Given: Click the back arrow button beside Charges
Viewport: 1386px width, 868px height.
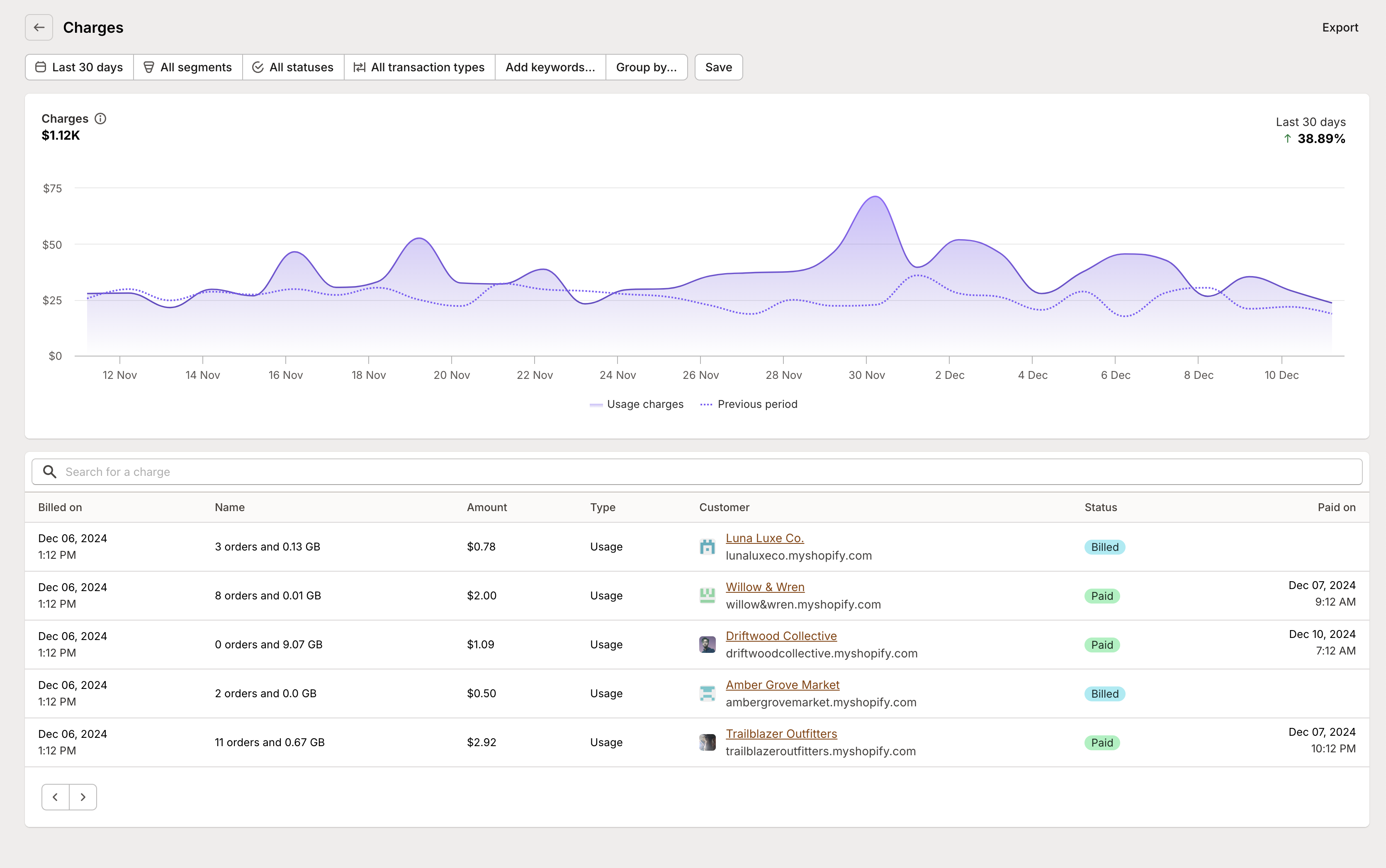Looking at the screenshot, I should coord(39,27).
